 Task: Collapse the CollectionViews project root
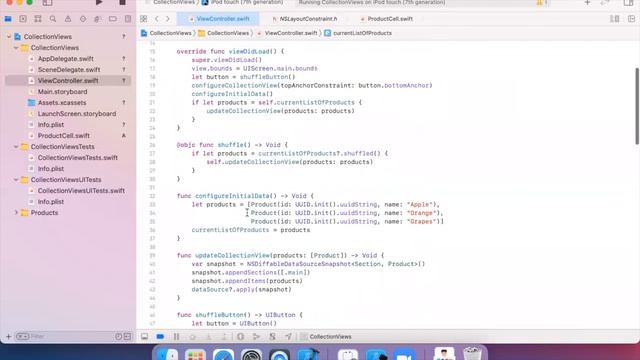9,37
